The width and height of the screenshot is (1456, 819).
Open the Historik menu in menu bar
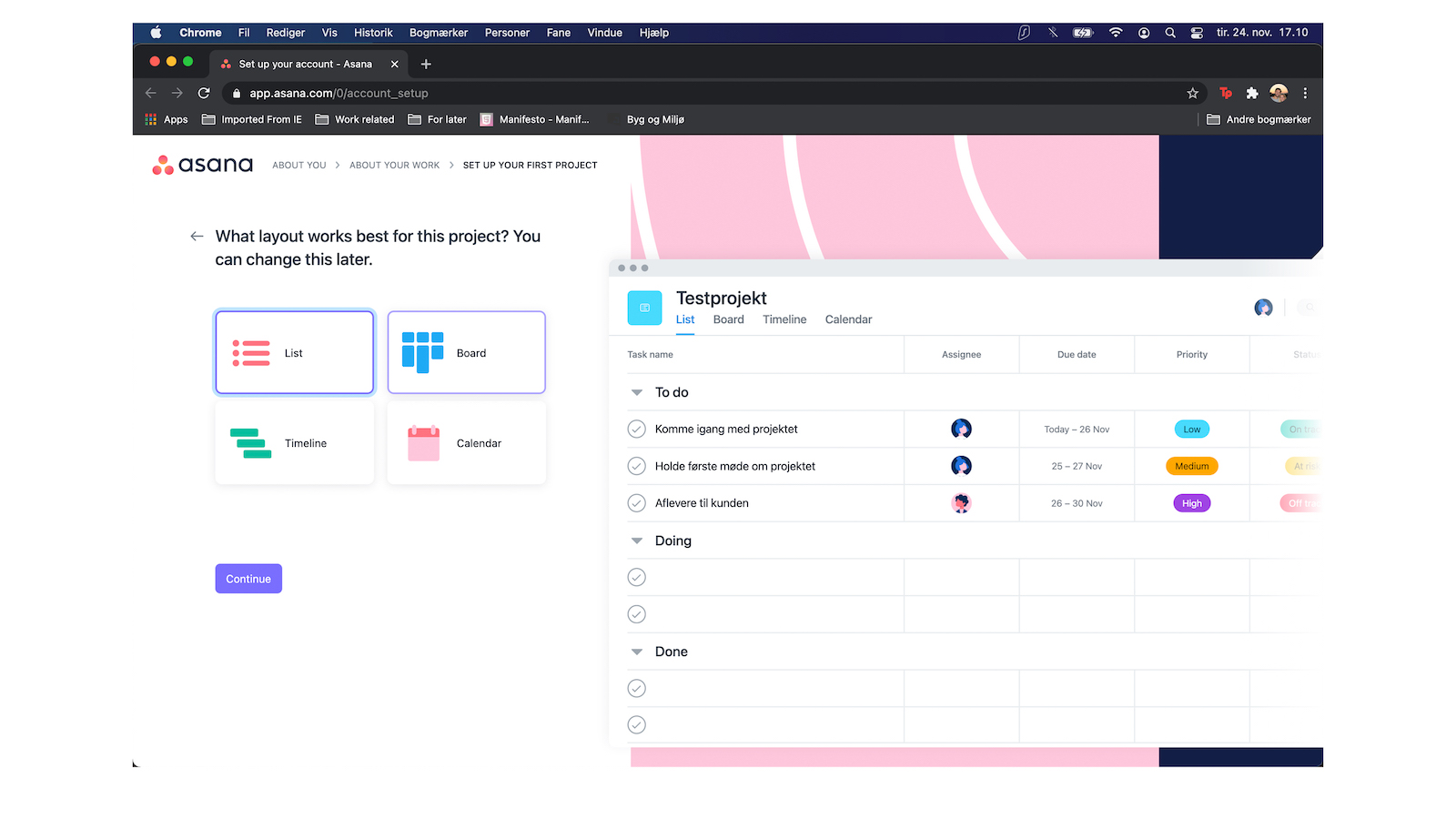click(373, 33)
